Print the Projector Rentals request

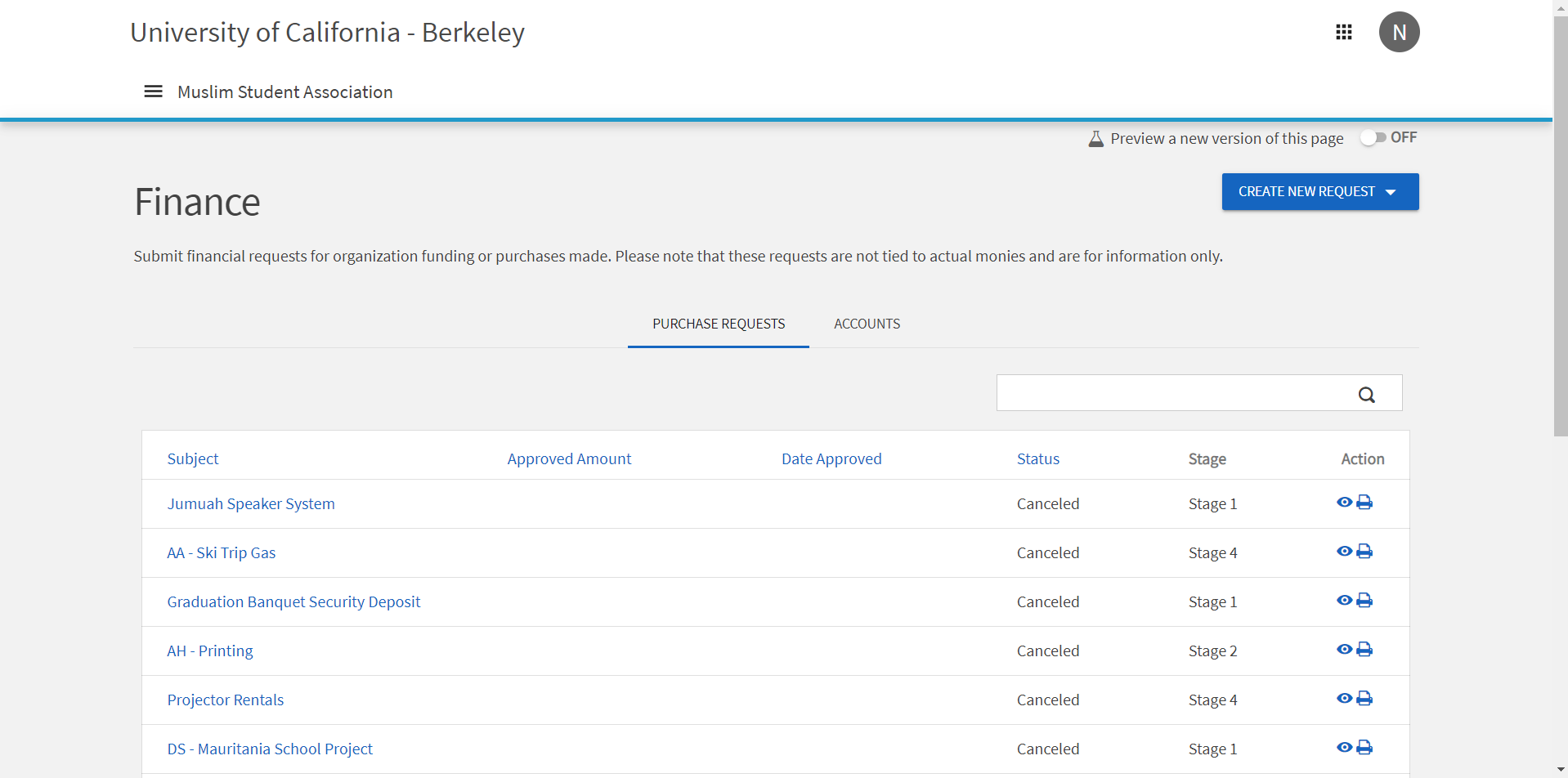click(1364, 698)
